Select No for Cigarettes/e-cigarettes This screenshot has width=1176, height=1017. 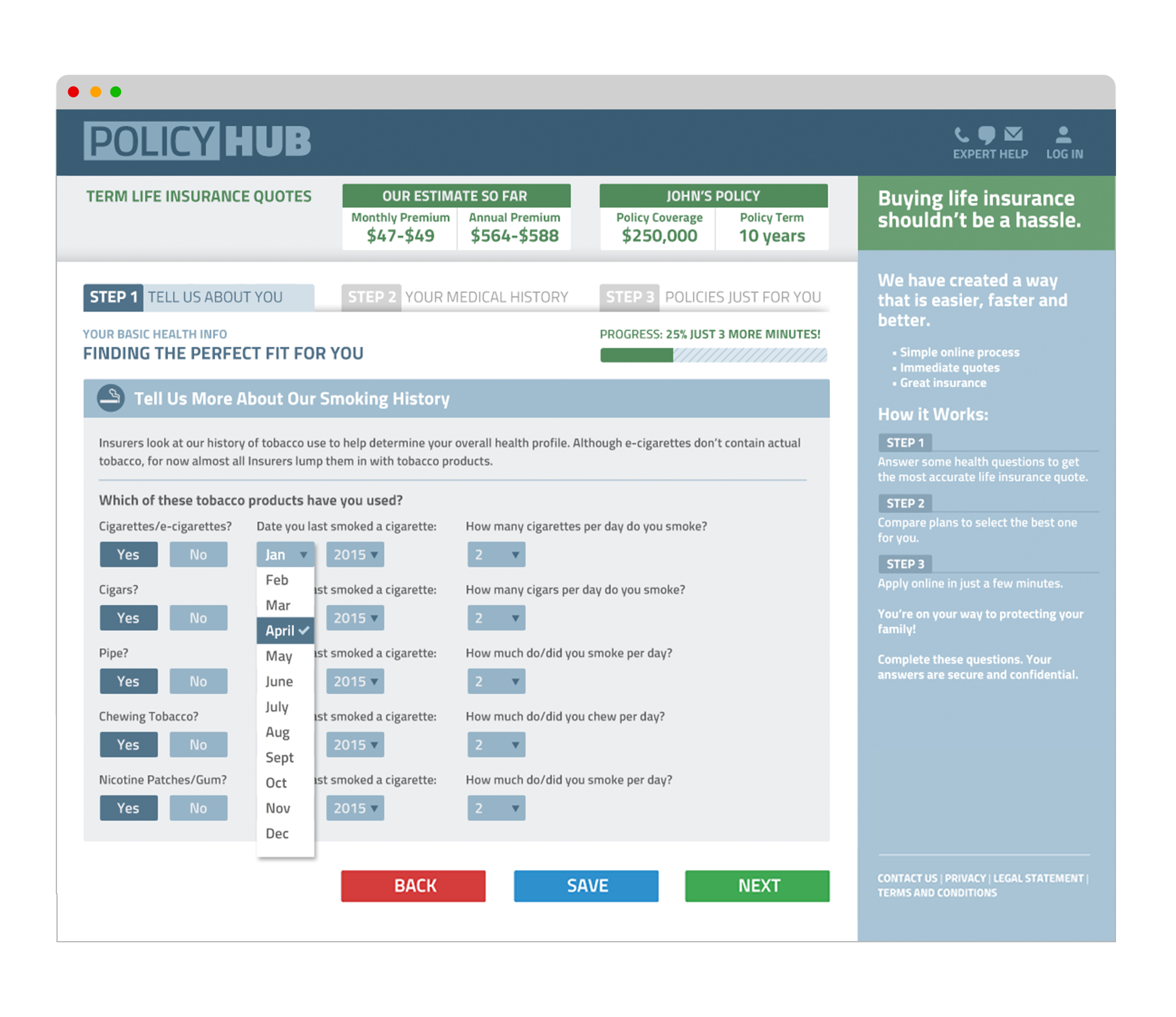198,555
